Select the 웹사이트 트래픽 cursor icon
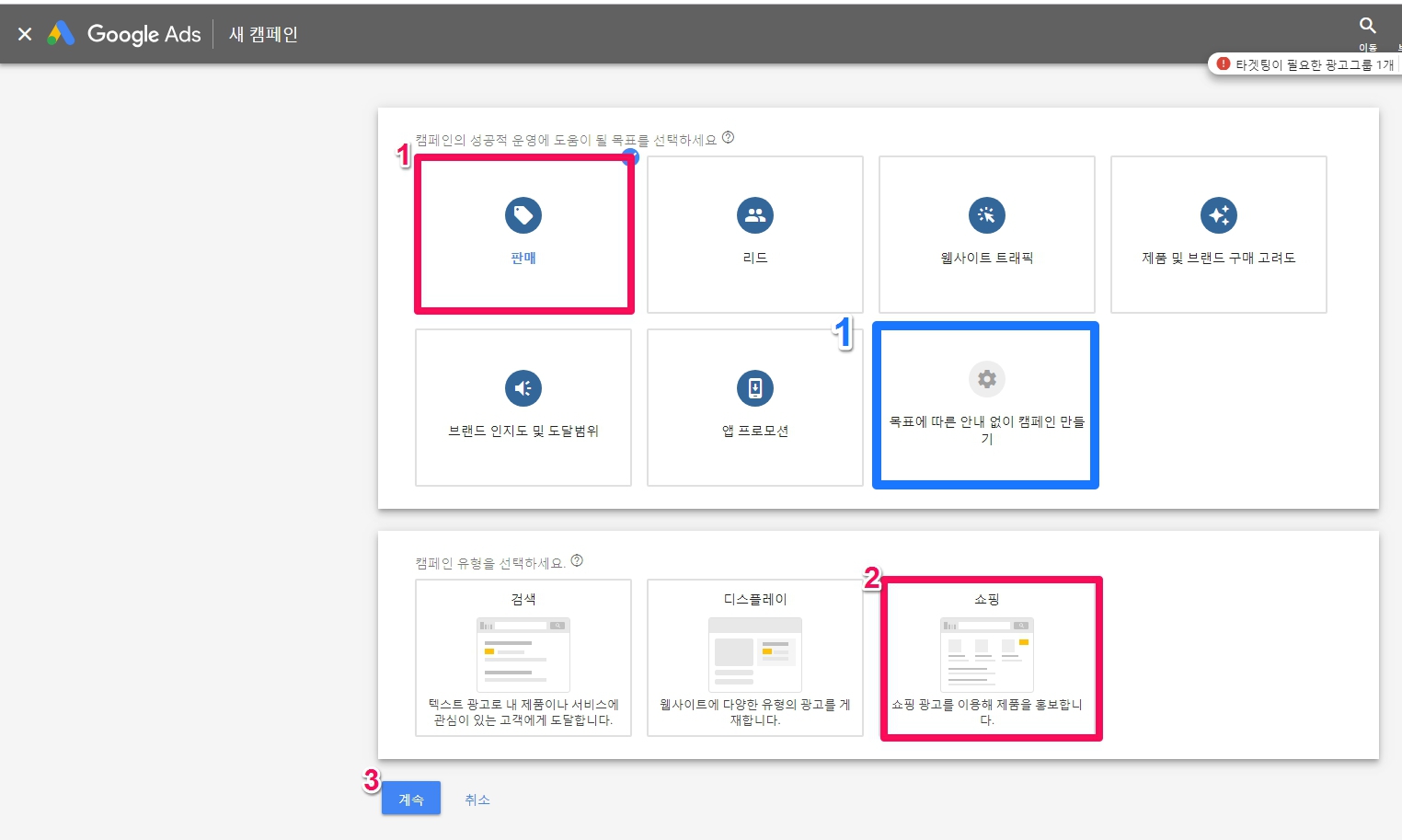The width and height of the screenshot is (1402, 840). (987, 215)
